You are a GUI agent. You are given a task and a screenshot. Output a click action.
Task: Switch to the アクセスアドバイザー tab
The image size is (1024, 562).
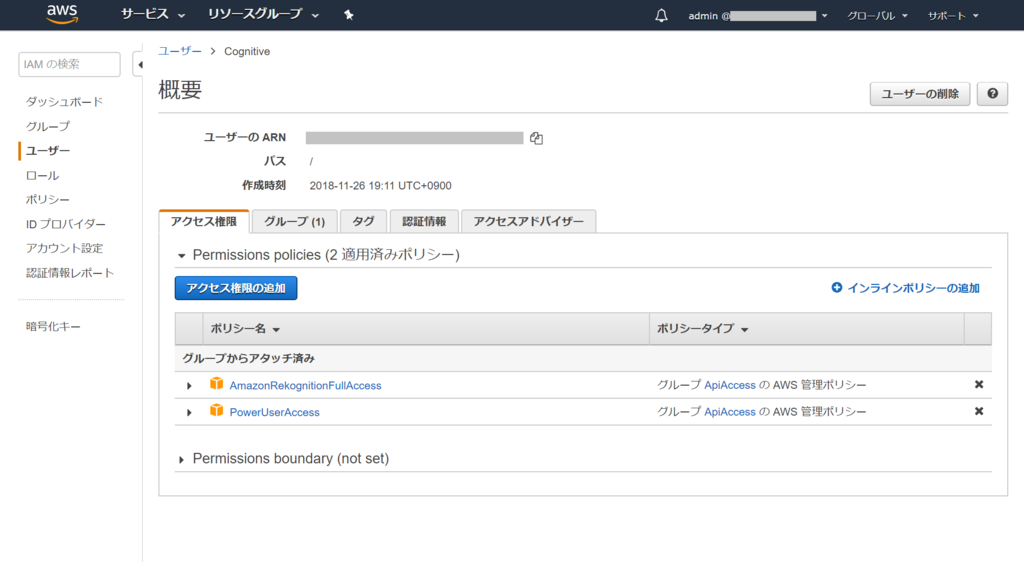(x=528, y=221)
